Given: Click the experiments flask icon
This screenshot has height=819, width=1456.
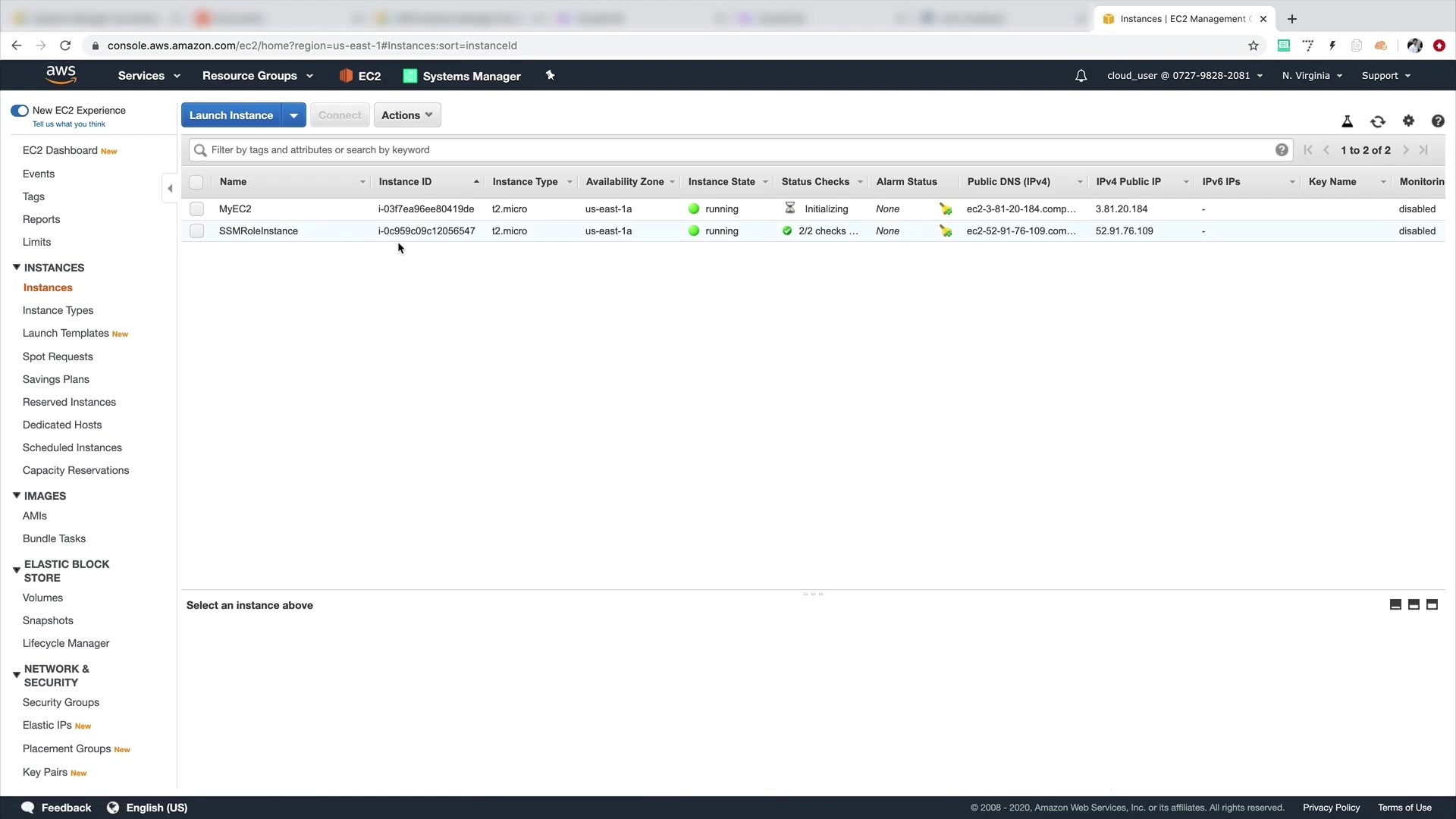Looking at the screenshot, I should pyautogui.click(x=1347, y=121).
